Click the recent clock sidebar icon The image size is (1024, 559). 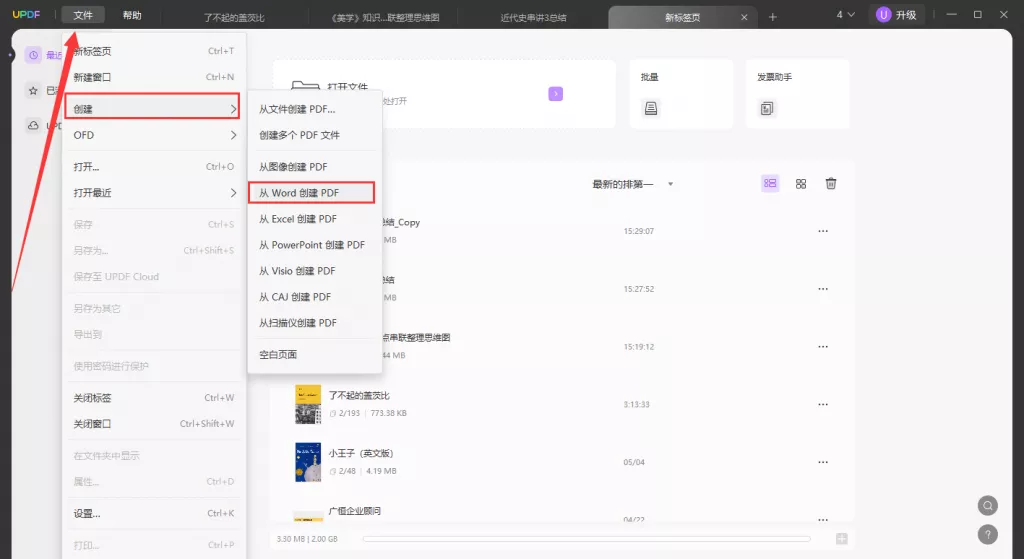[x=33, y=55]
